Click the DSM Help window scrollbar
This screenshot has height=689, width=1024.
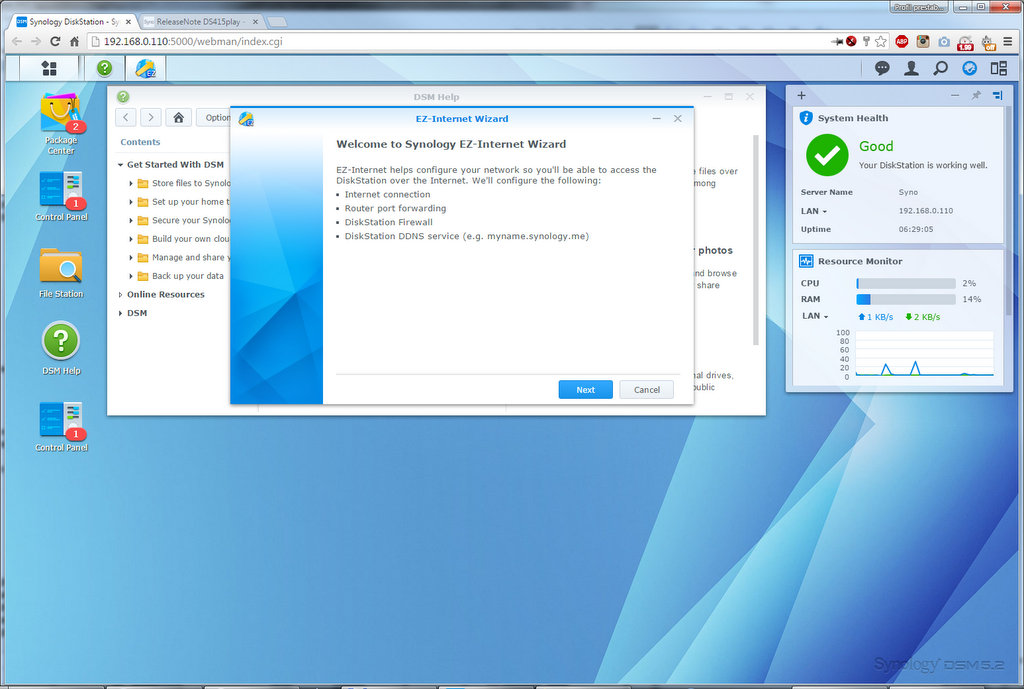[756, 239]
